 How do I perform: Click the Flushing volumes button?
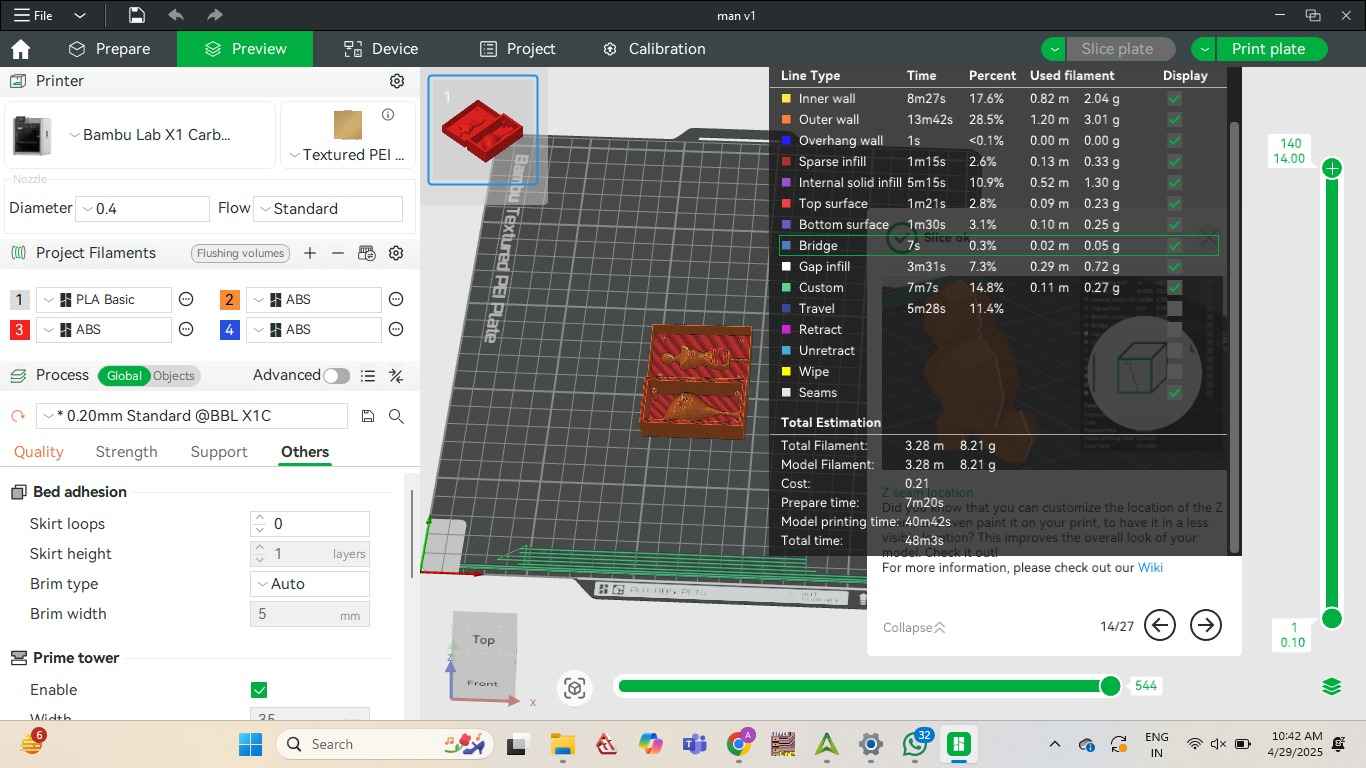[x=240, y=253]
